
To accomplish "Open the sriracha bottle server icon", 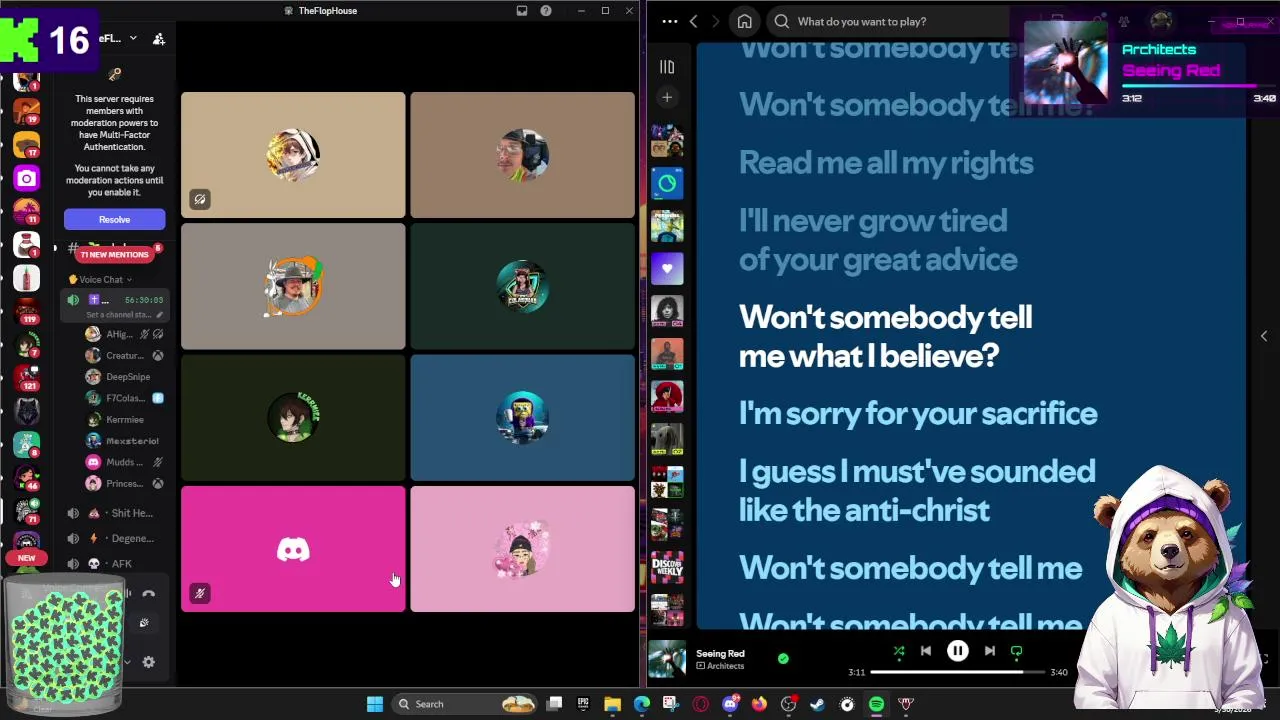I will click(x=27, y=278).
